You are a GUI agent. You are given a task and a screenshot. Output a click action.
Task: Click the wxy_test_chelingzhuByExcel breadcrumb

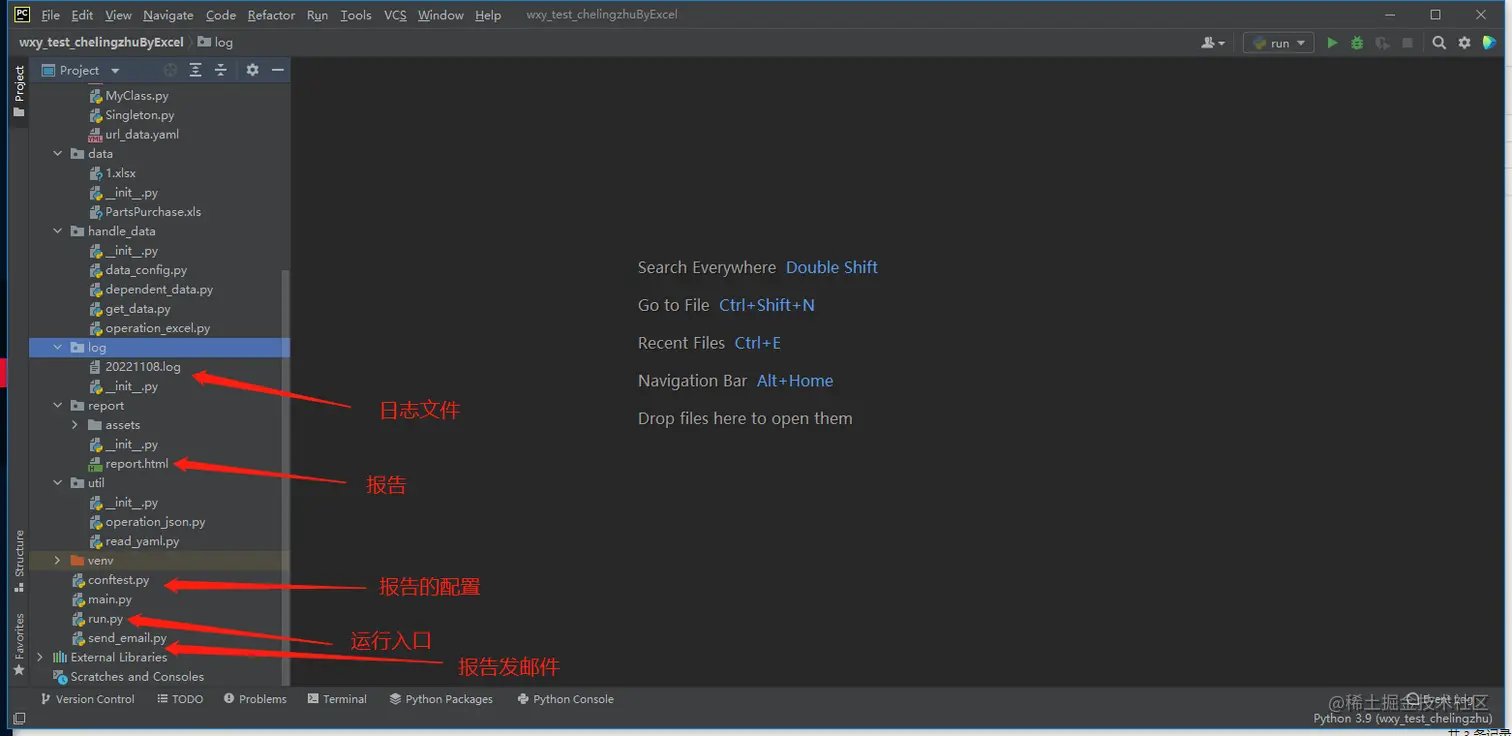tap(101, 43)
